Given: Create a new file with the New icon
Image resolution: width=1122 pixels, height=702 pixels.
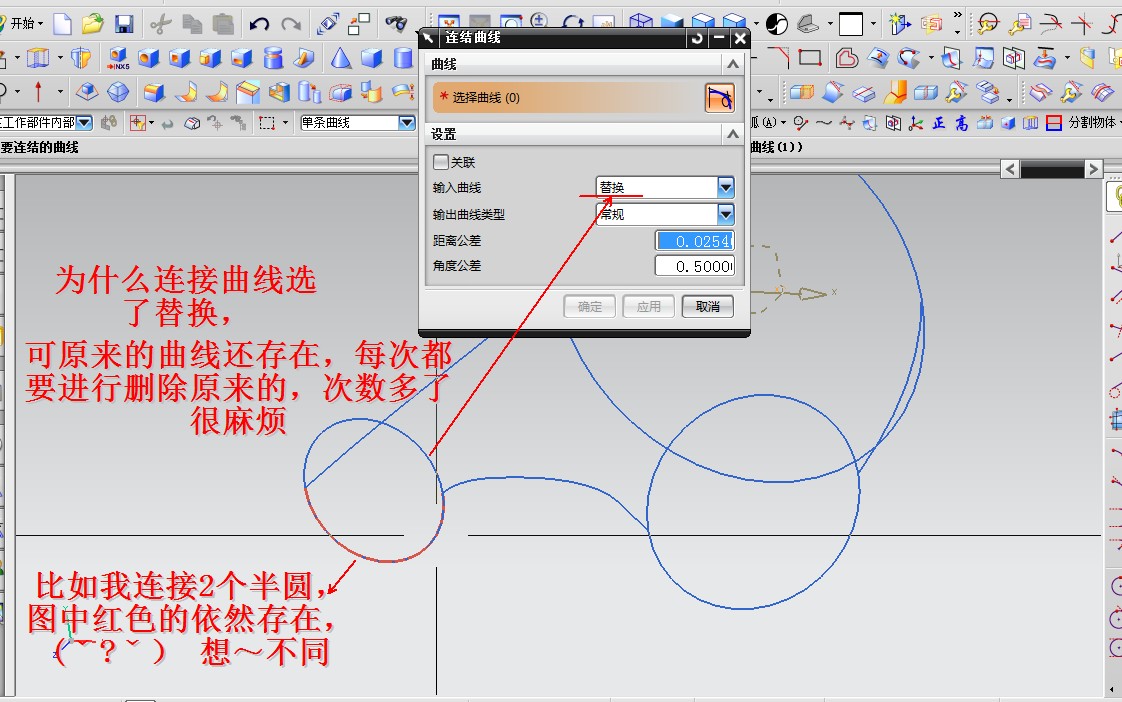Looking at the screenshot, I should tap(63, 24).
